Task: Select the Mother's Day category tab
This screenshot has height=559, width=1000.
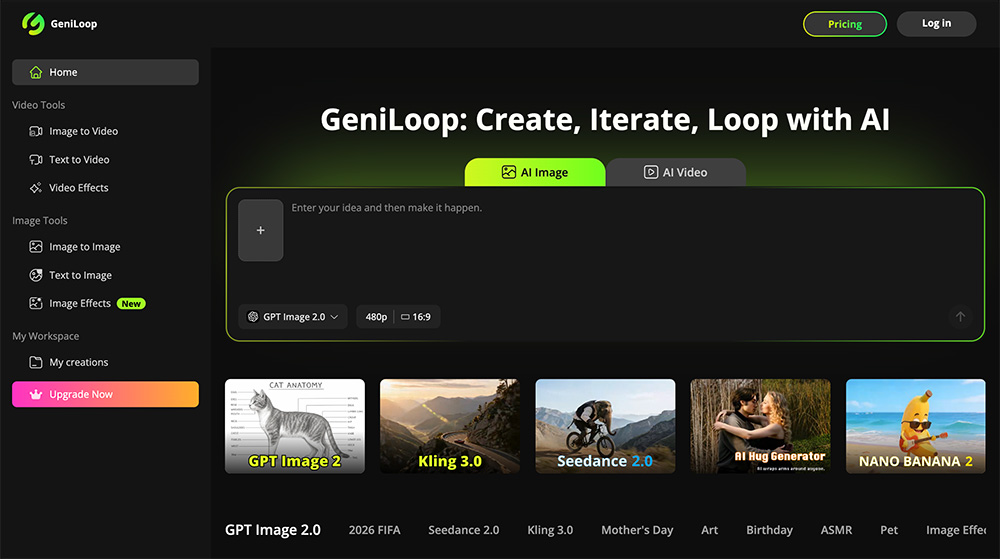Action: (x=637, y=530)
